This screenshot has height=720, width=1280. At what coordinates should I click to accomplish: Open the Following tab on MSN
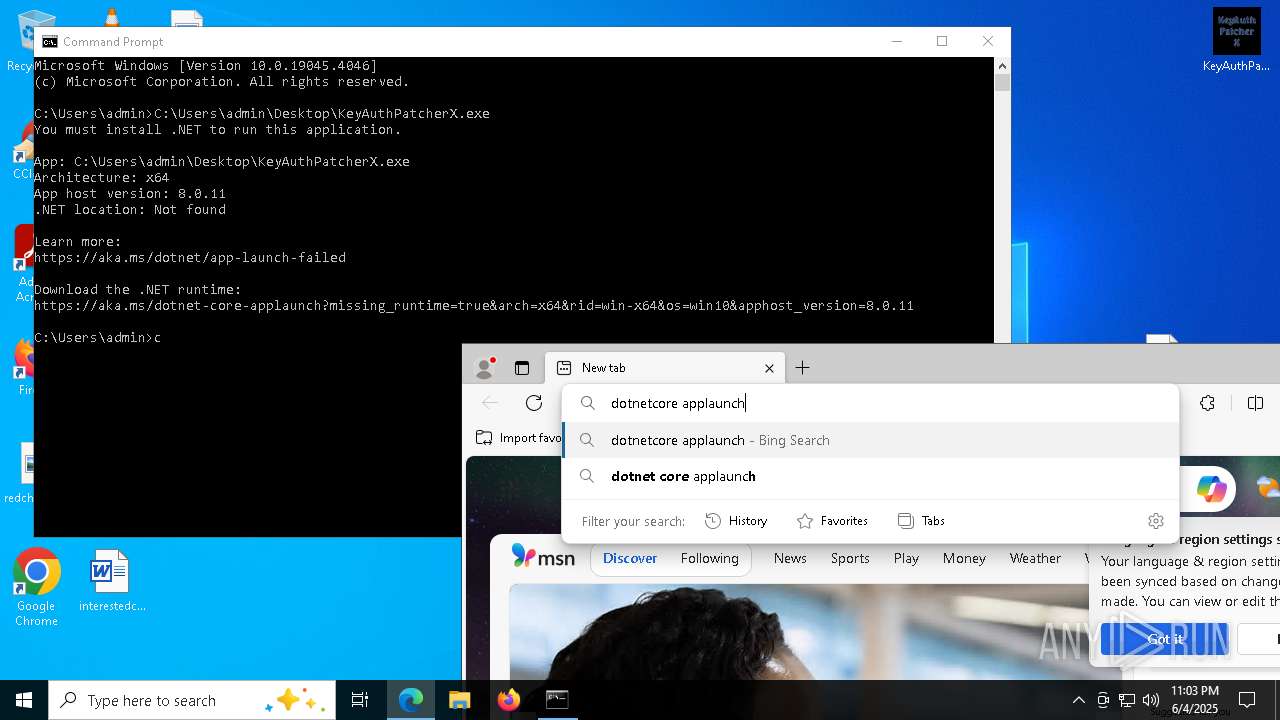[710, 559]
